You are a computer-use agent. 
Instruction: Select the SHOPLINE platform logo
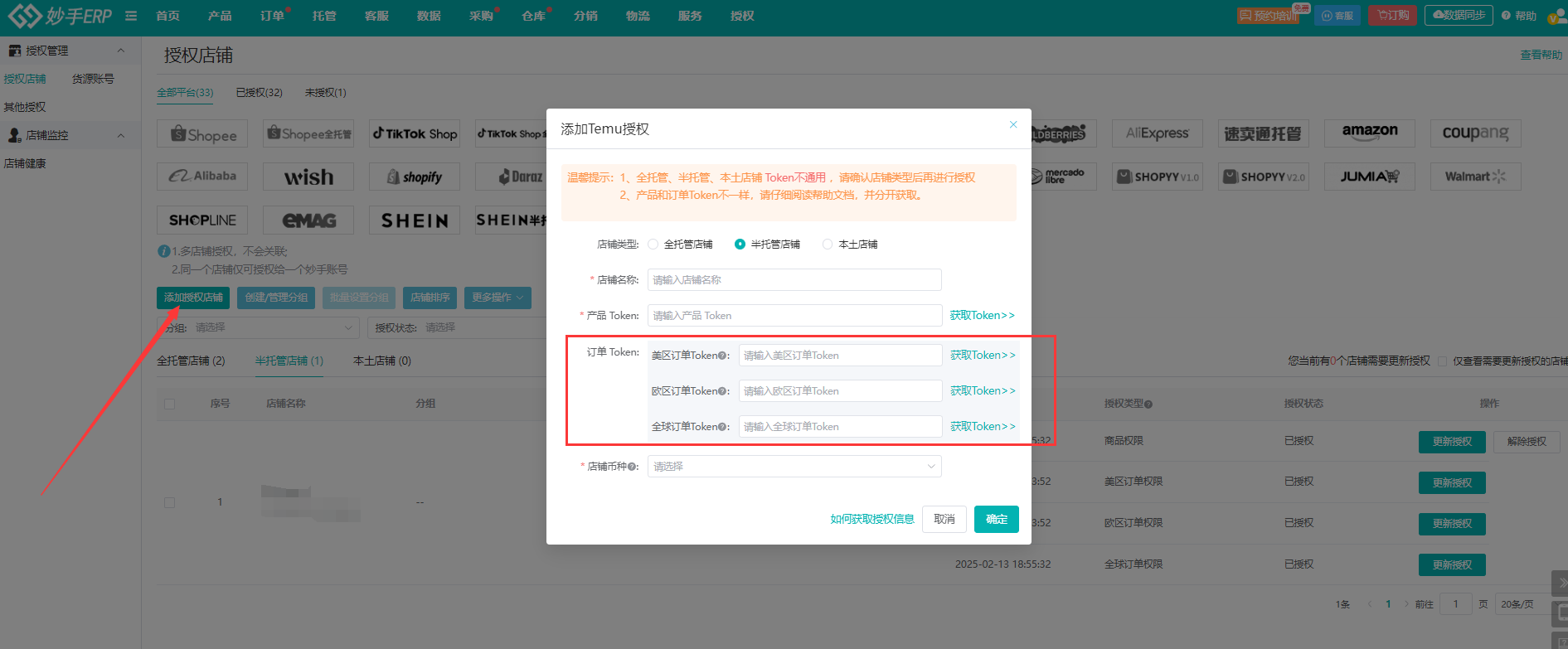click(x=202, y=220)
